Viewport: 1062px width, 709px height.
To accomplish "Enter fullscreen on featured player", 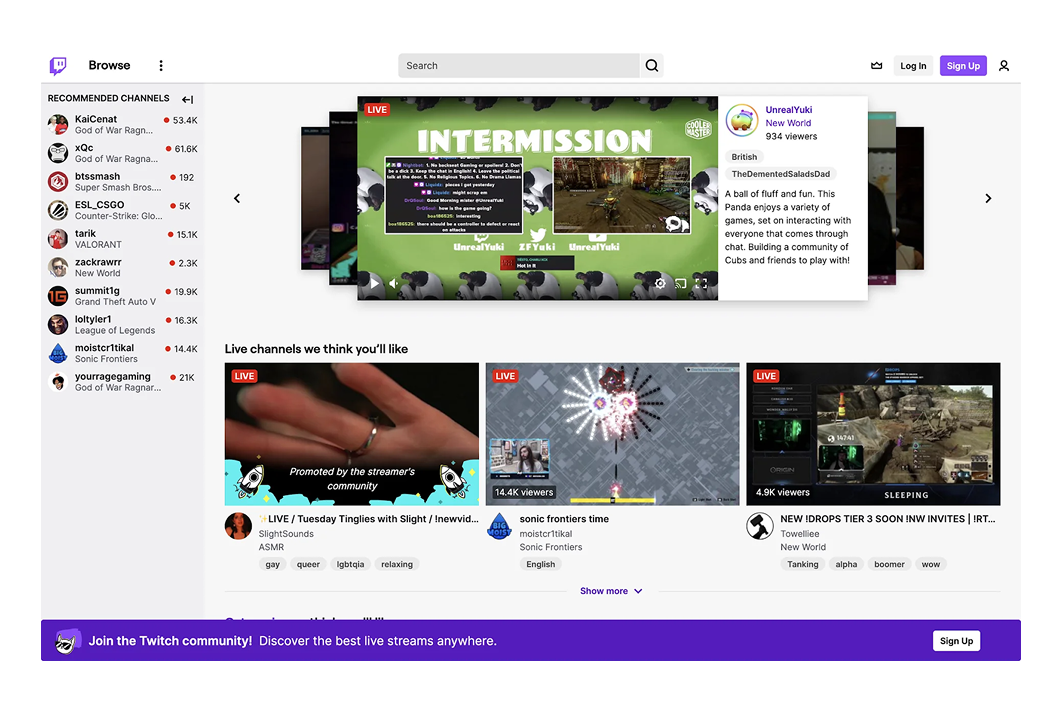I will click(701, 283).
